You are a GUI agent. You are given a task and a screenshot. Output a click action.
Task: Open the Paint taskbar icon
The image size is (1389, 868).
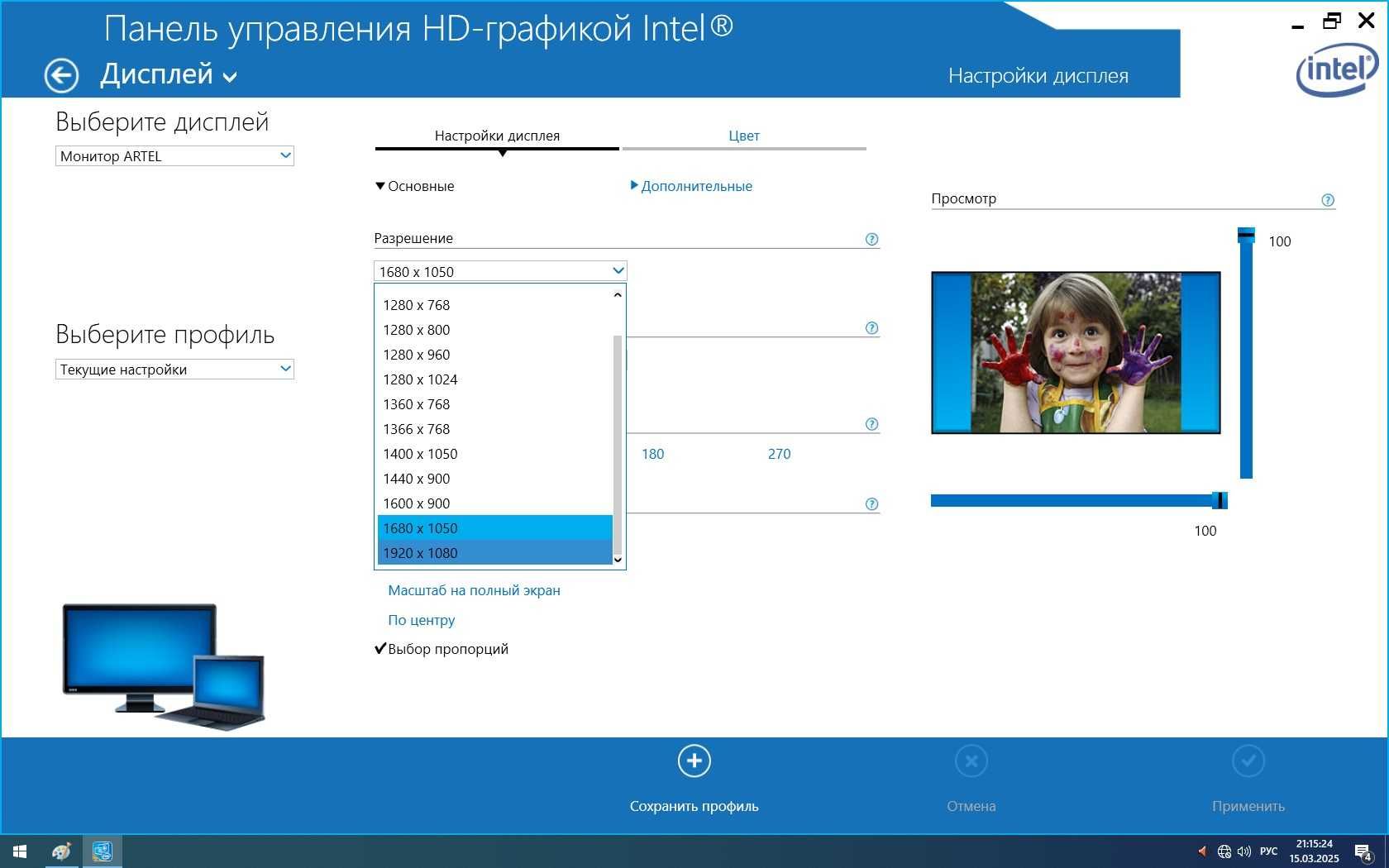pyautogui.click(x=61, y=851)
